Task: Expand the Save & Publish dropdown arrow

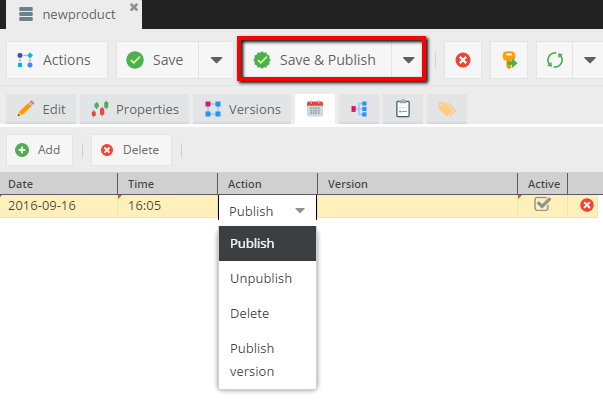Action: (x=408, y=60)
